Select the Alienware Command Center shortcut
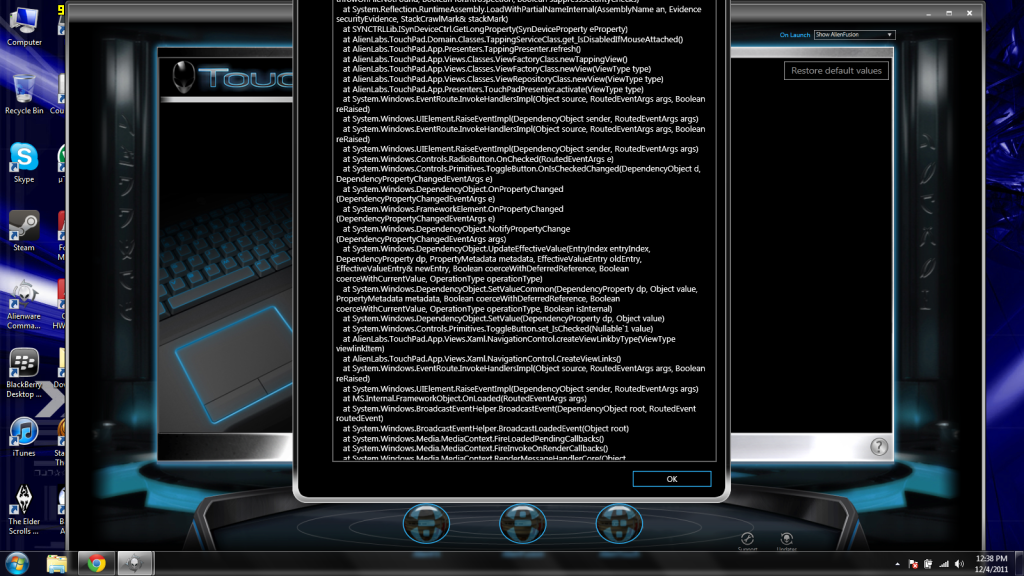 point(24,305)
